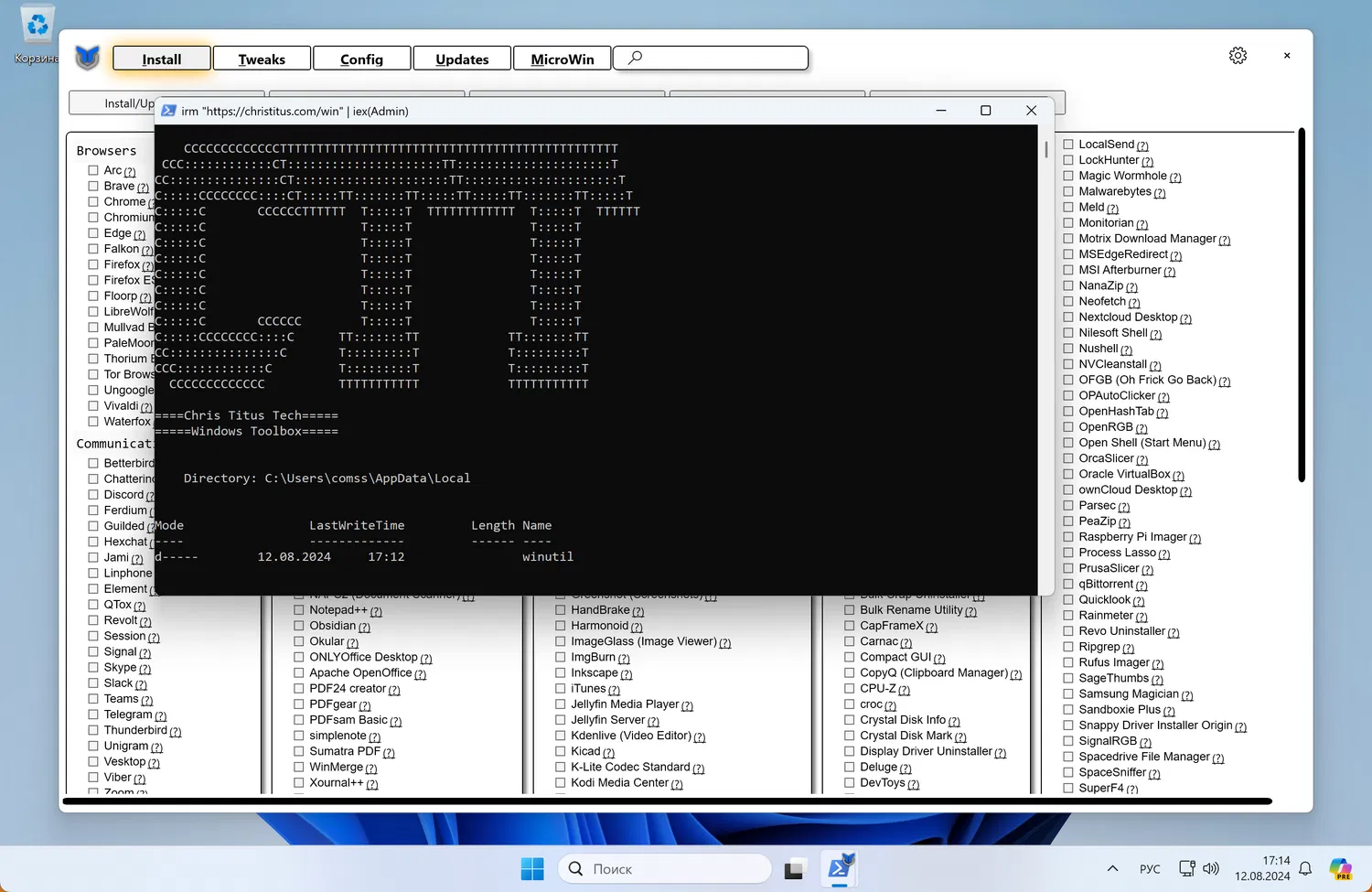Click the WinUtil logo icon
Image resolution: width=1372 pixels, height=892 pixels.
tap(88, 58)
